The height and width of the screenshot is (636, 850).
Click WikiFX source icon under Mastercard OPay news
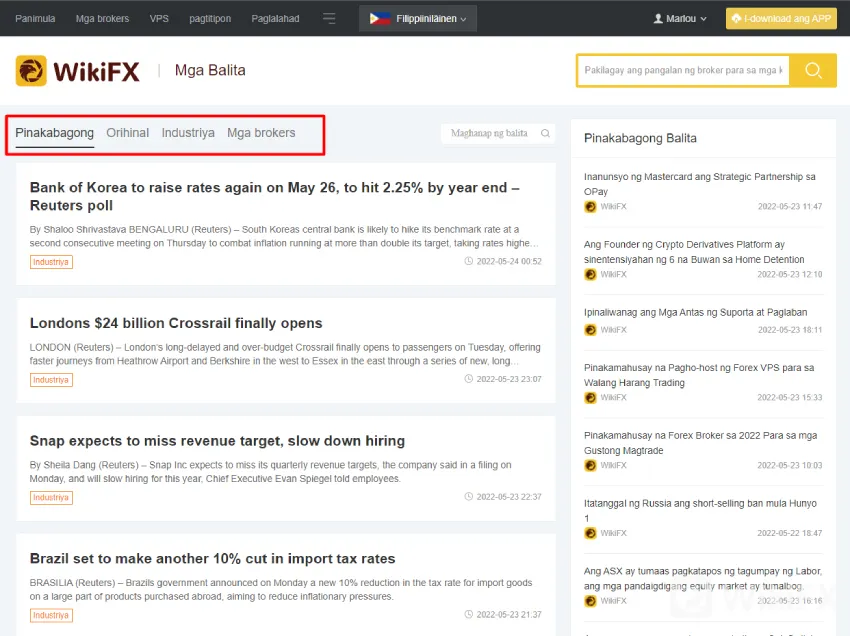pyautogui.click(x=590, y=207)
